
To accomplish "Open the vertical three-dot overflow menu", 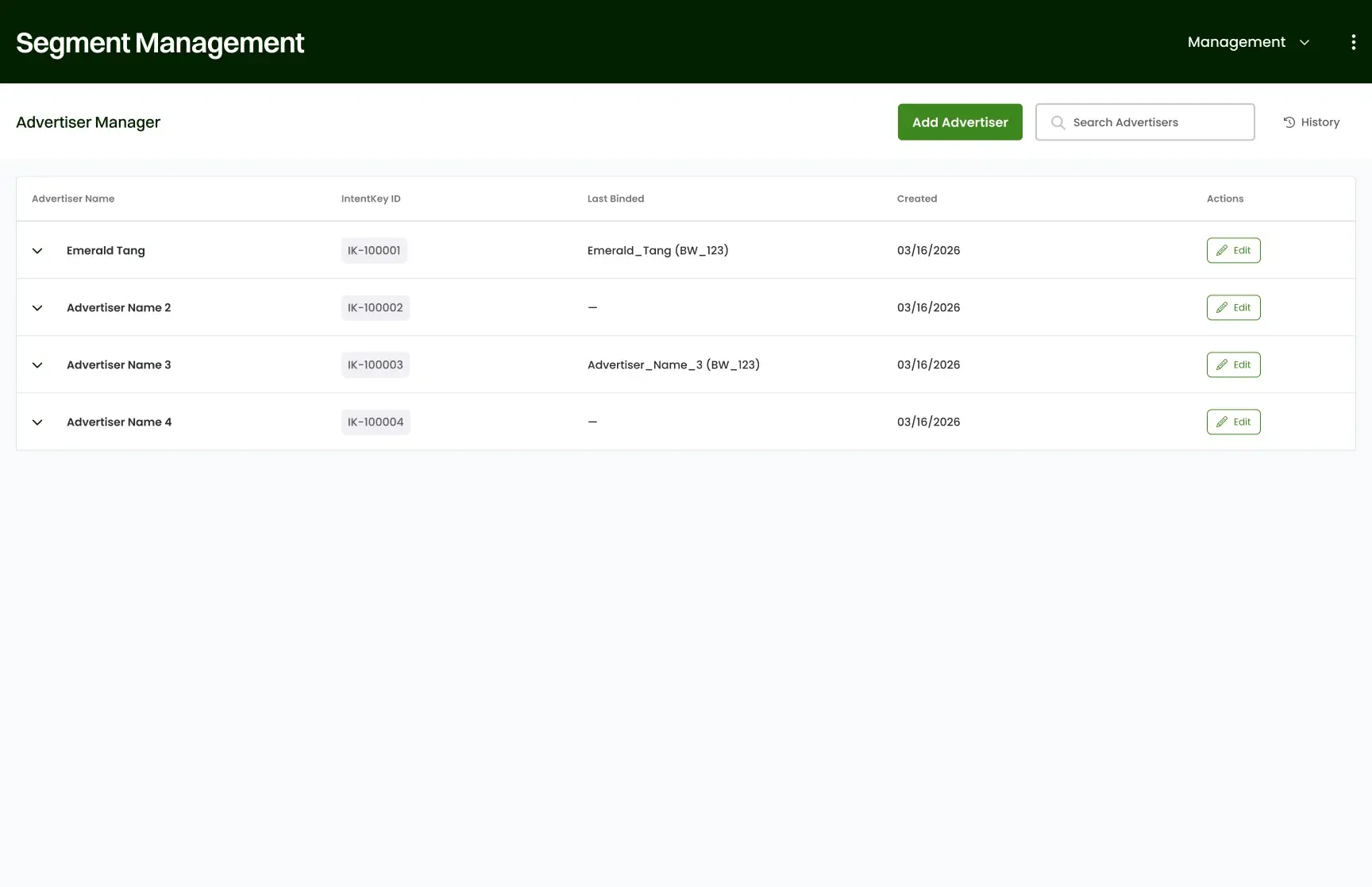I will click(x=1354, y=42).
